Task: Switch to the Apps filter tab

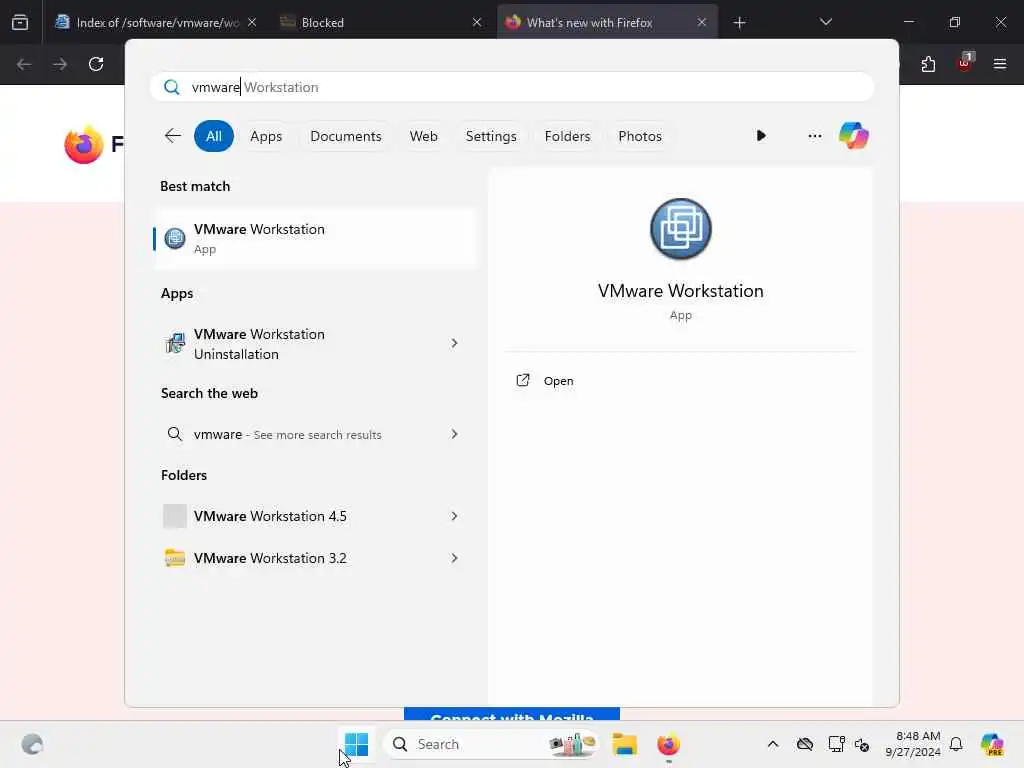Action: point(266,136)
